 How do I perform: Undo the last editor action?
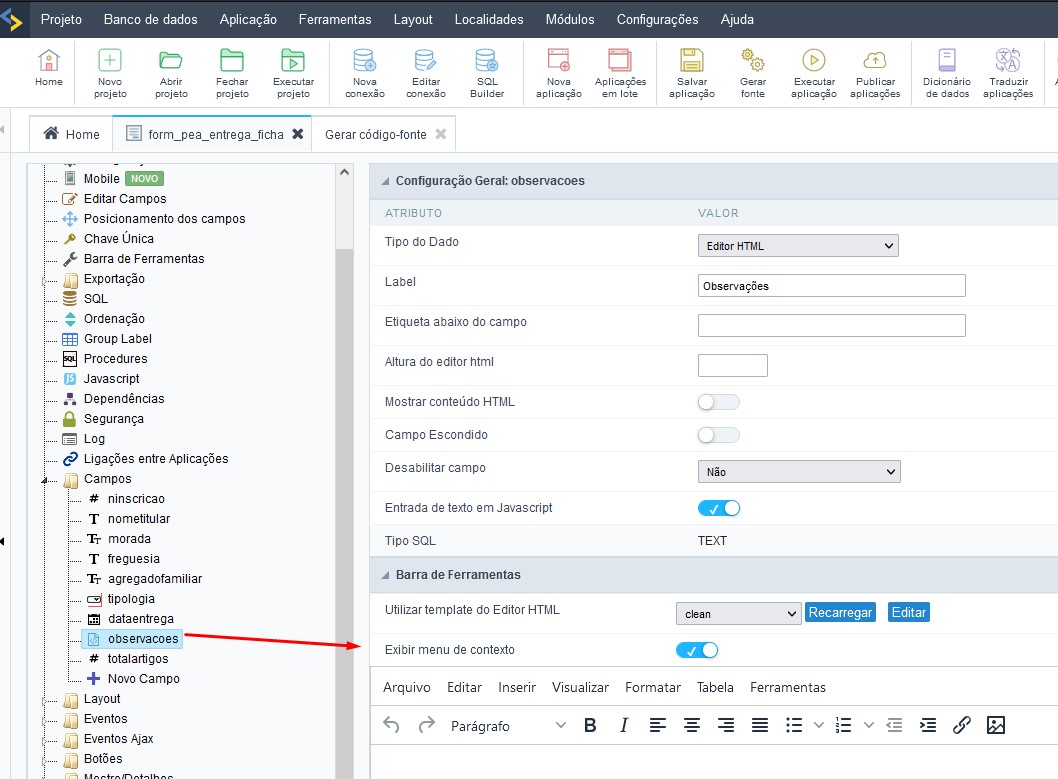(x=391, y=725)
